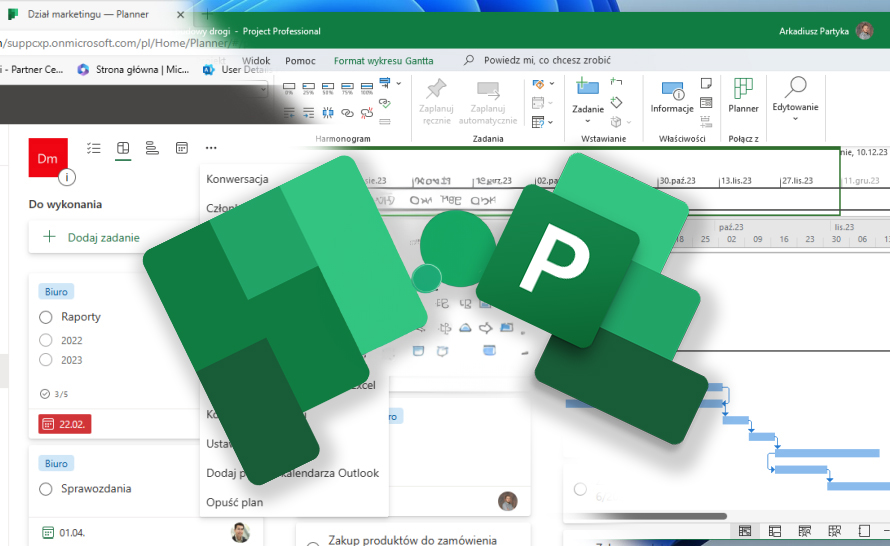Click the Dodaj zadanie button
This screenshot has height=546, width=890.
point(91,237)
